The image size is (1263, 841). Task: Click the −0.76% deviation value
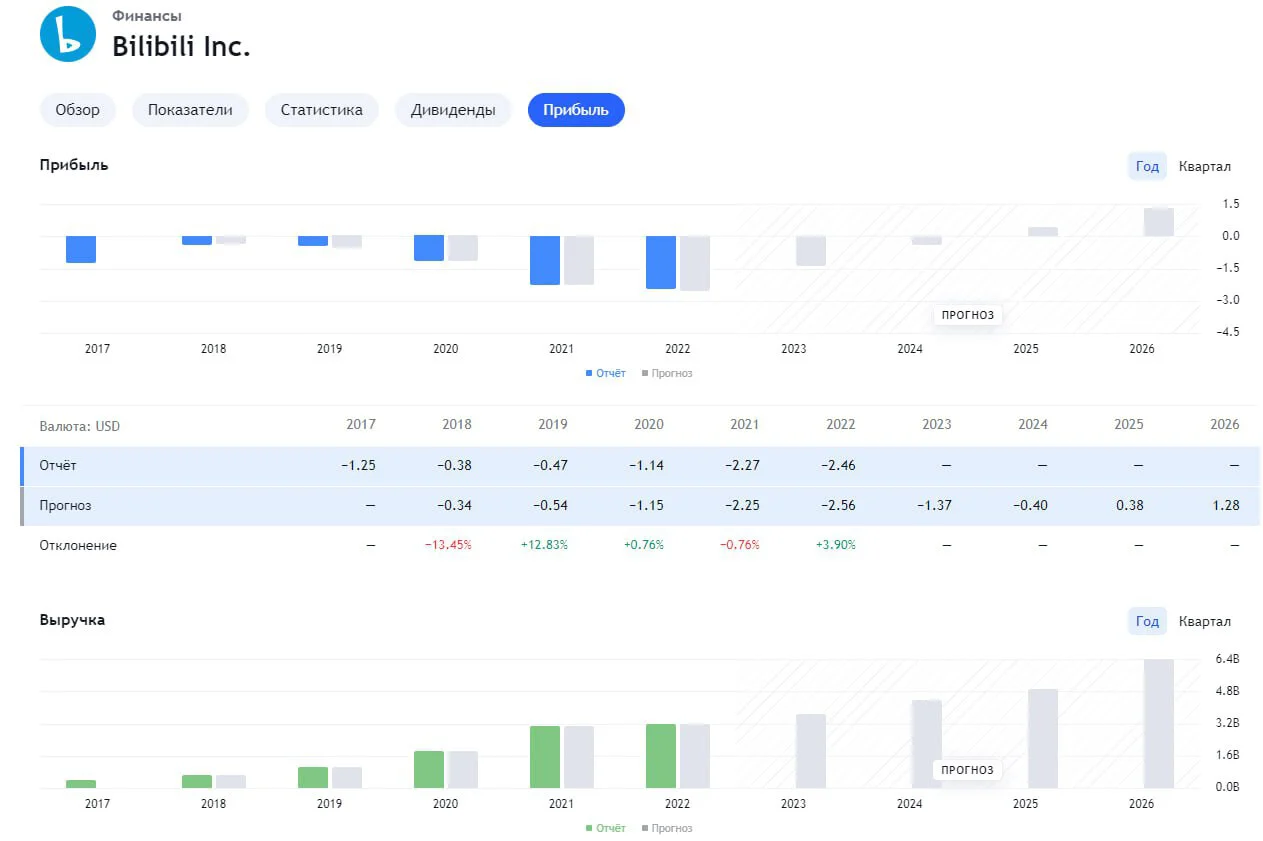tap(739, 545)
